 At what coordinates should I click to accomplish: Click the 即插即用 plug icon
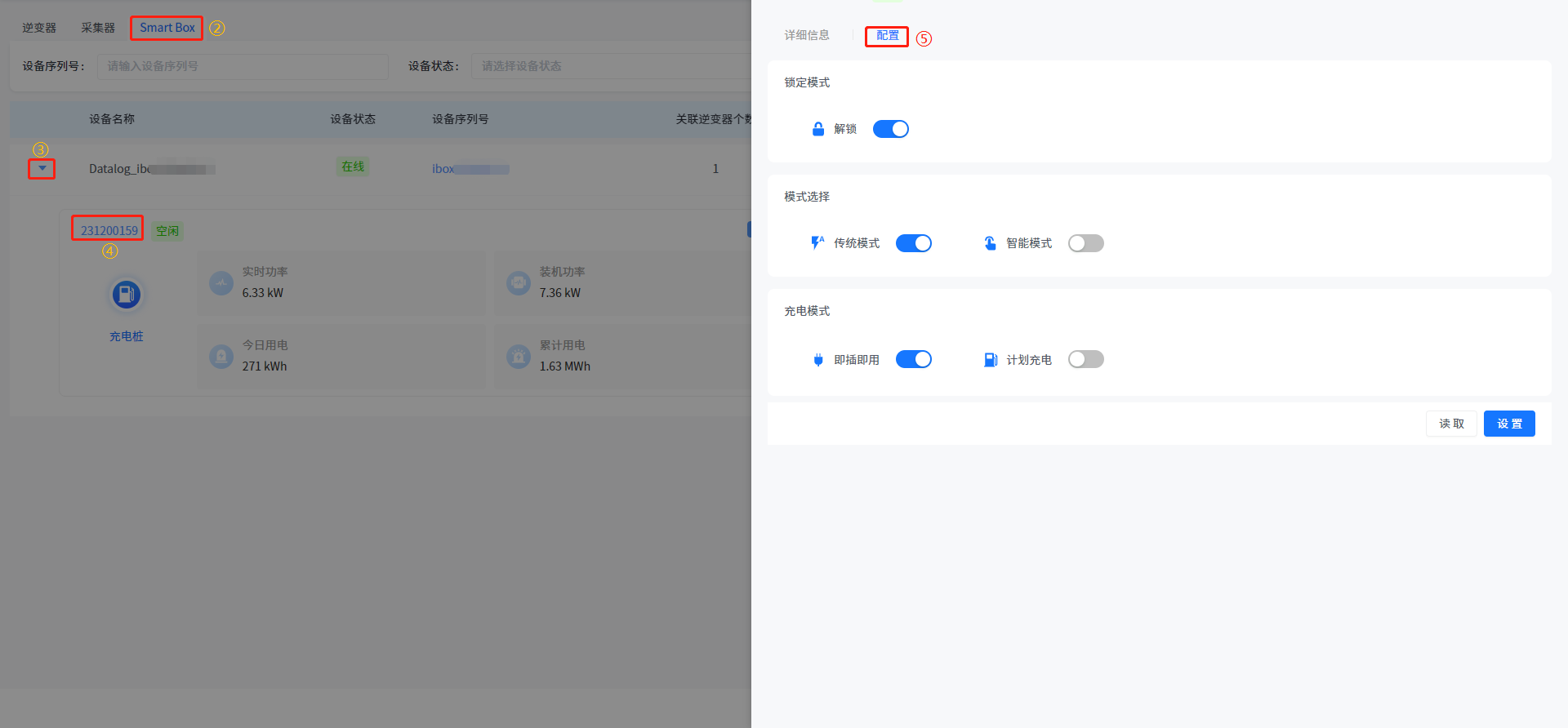point(817,360)
